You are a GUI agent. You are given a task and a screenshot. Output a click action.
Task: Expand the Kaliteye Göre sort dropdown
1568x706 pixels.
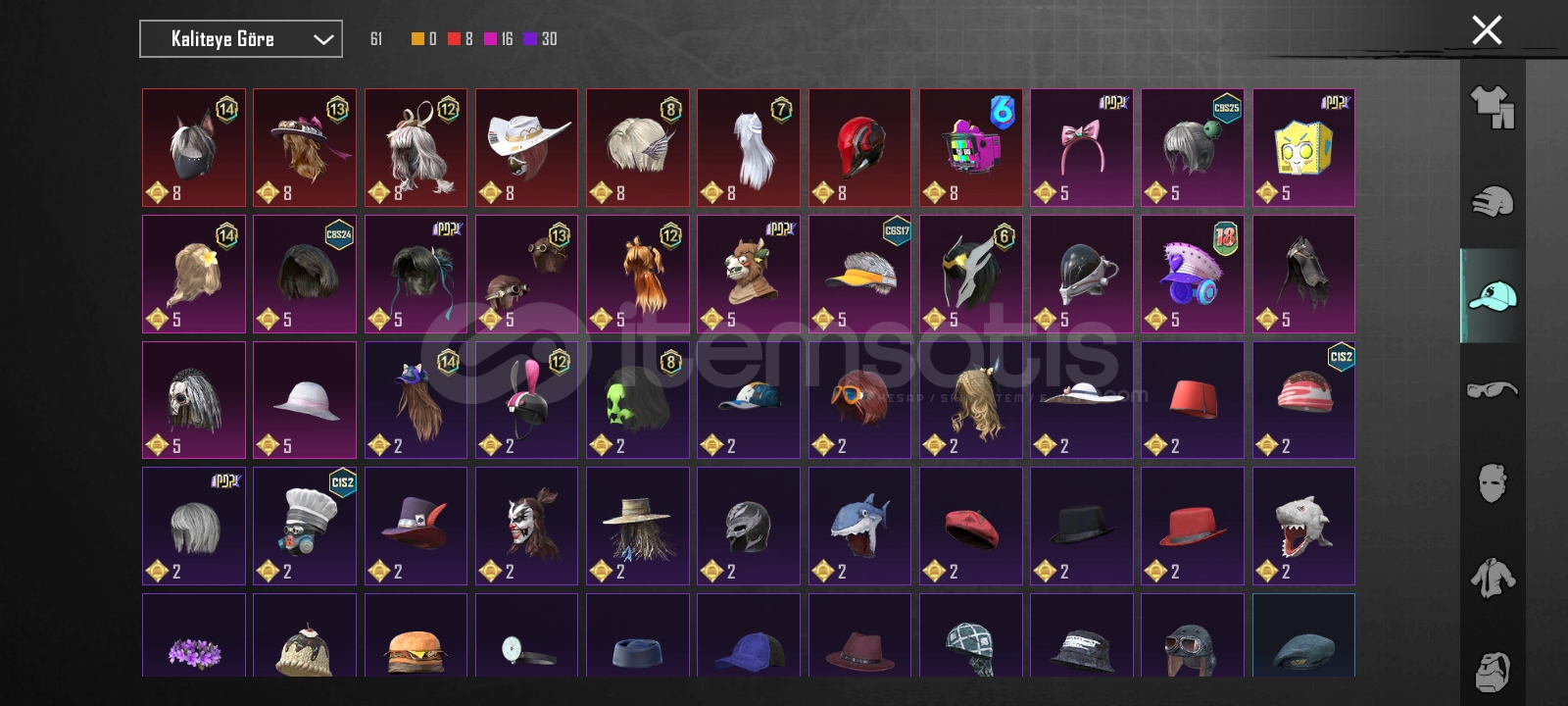[x=241, y=39]
